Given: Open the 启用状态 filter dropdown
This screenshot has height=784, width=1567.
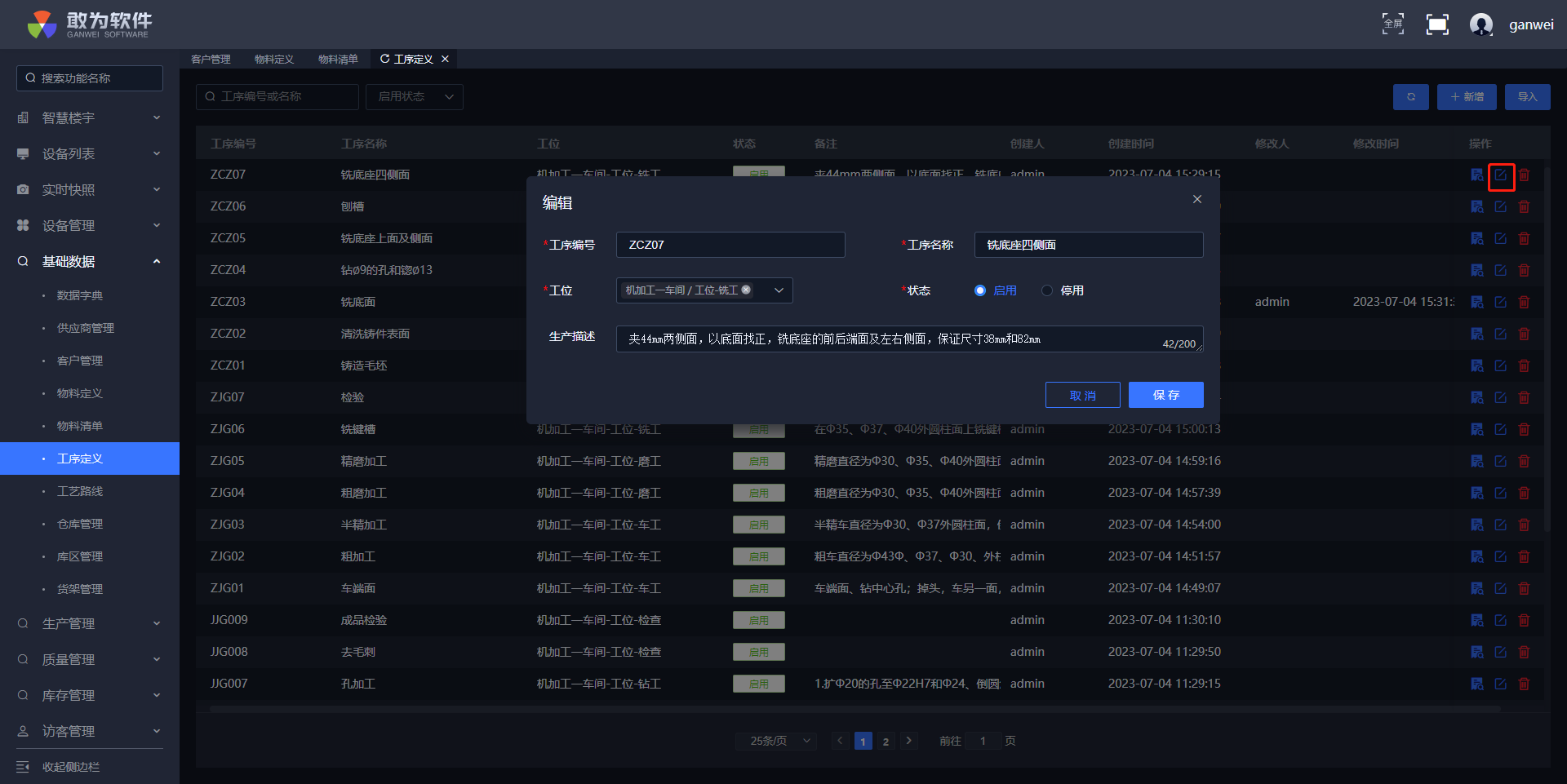Looking at the screenshot, I should pos(415,97).
